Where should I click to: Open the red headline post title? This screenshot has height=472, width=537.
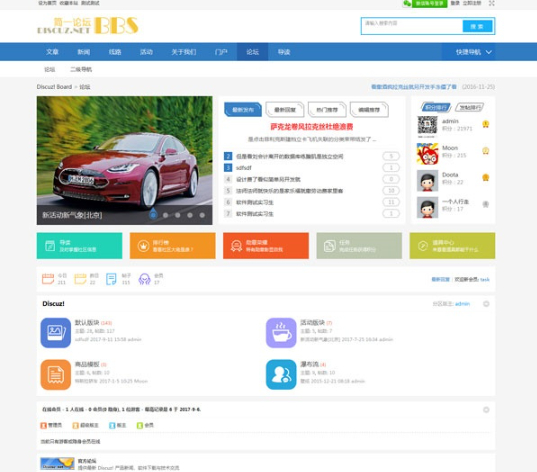[x=312, y=127]
